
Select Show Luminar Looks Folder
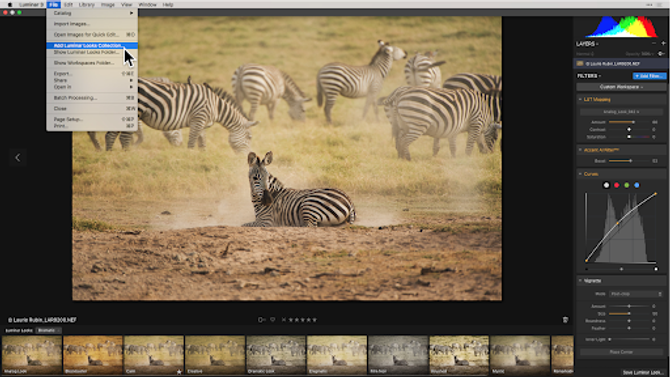(x=92, y=52)
